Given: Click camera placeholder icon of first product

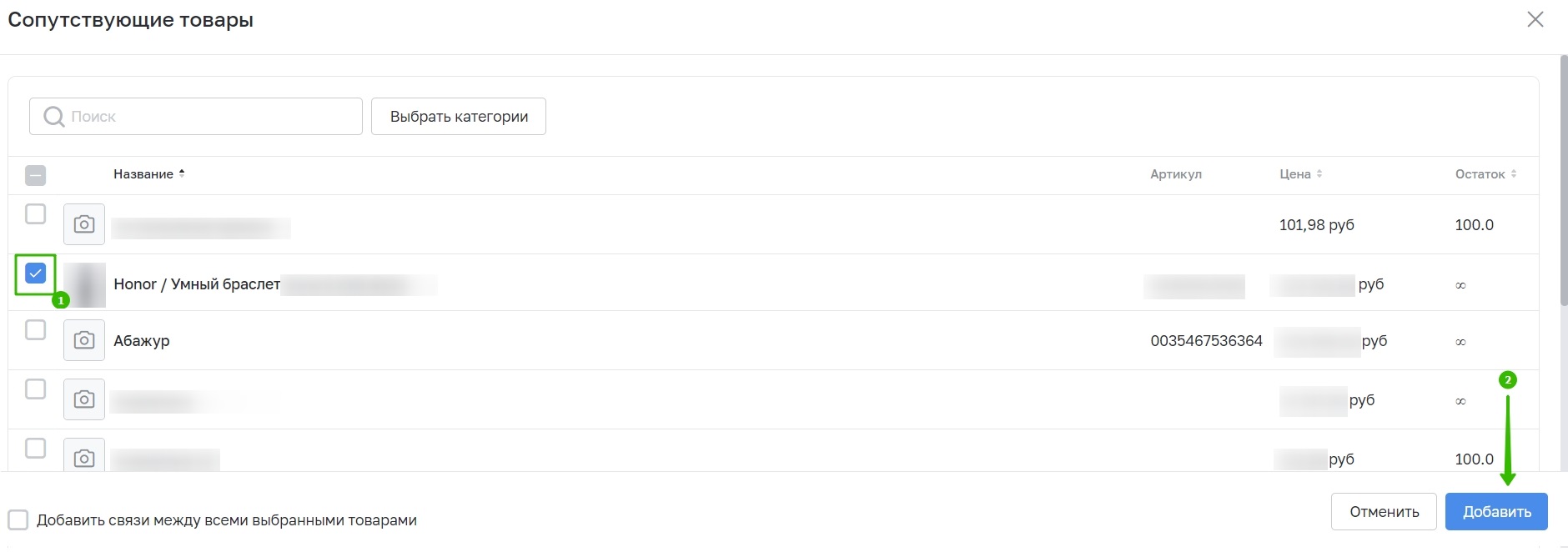Looking at the screenshot, I should (x=84, y=224).
